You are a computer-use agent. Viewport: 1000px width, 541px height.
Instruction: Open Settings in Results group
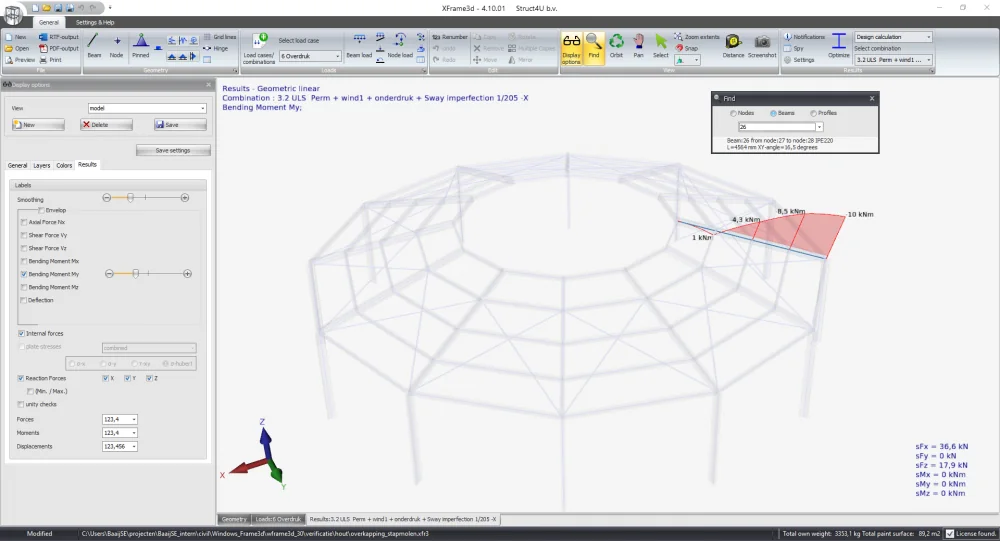(799, 60)
